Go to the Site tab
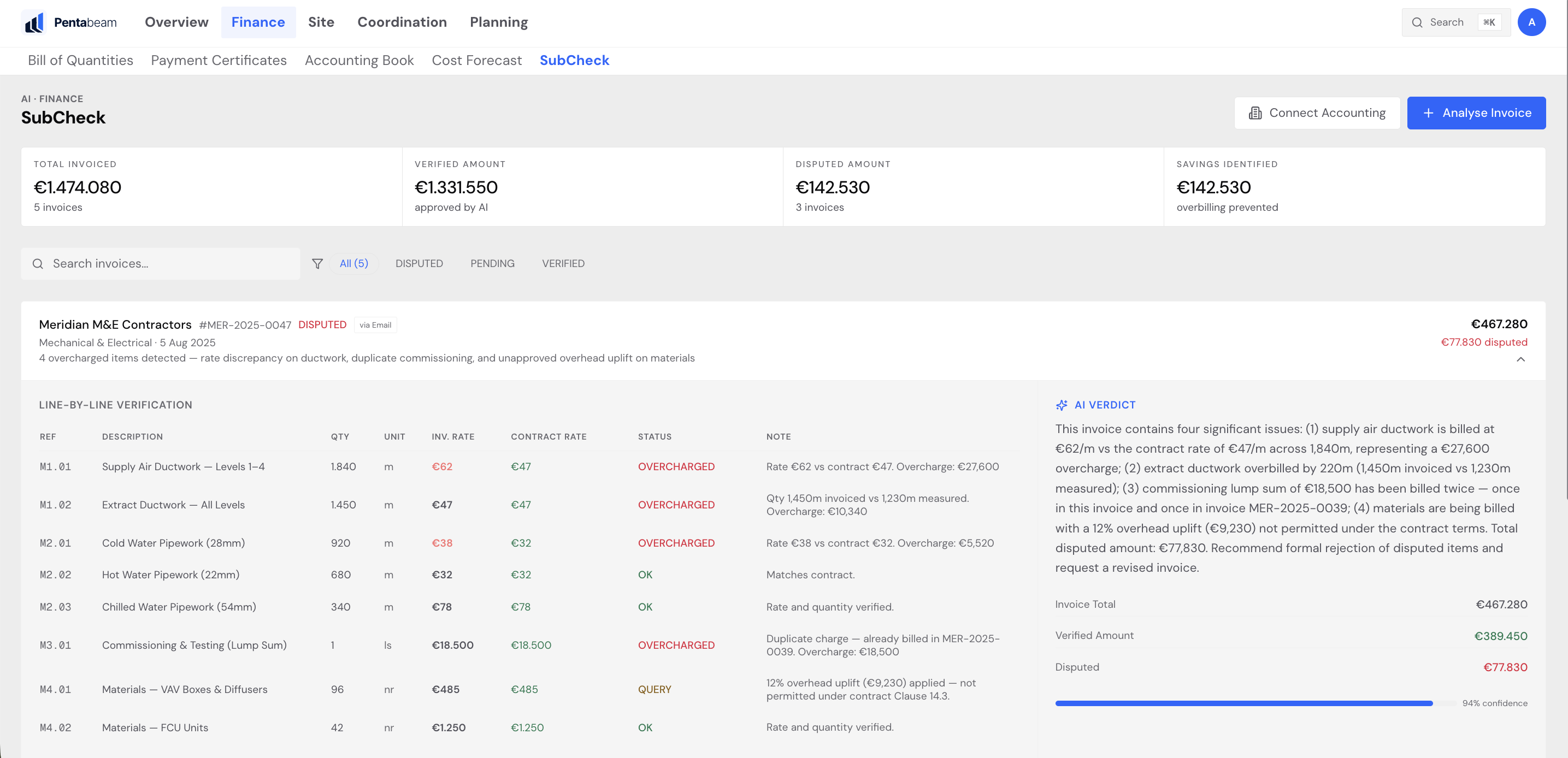 (321, 22)
